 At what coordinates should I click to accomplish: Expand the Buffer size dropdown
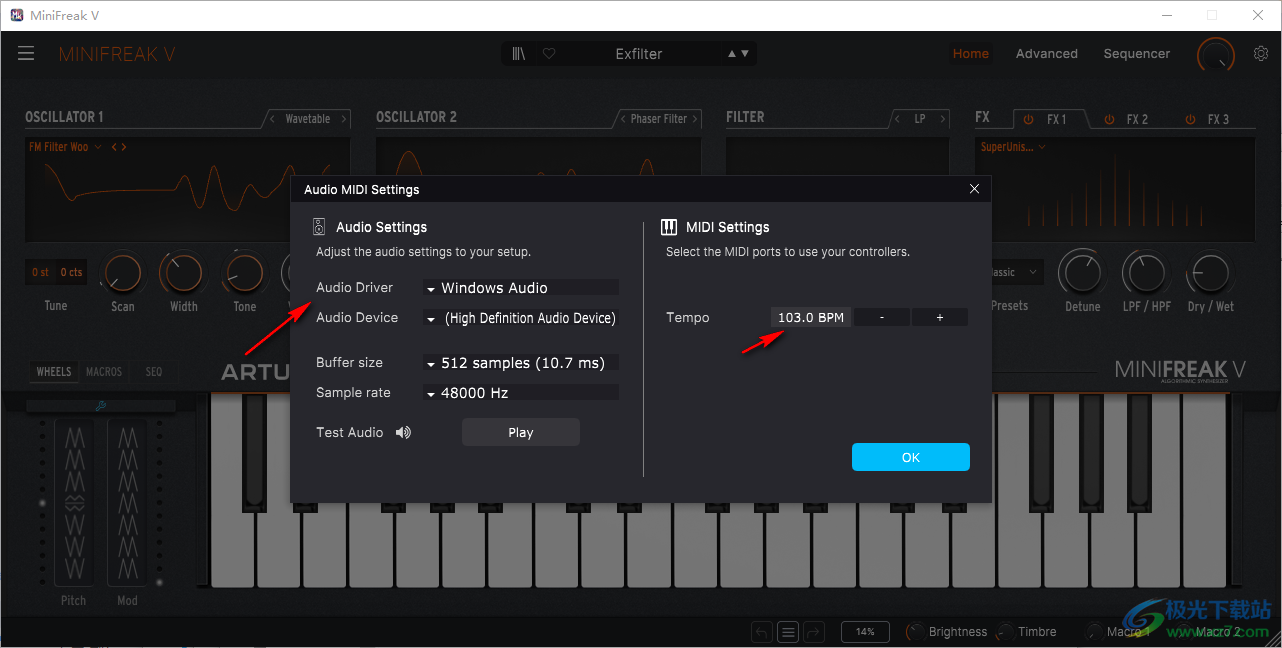520,363
